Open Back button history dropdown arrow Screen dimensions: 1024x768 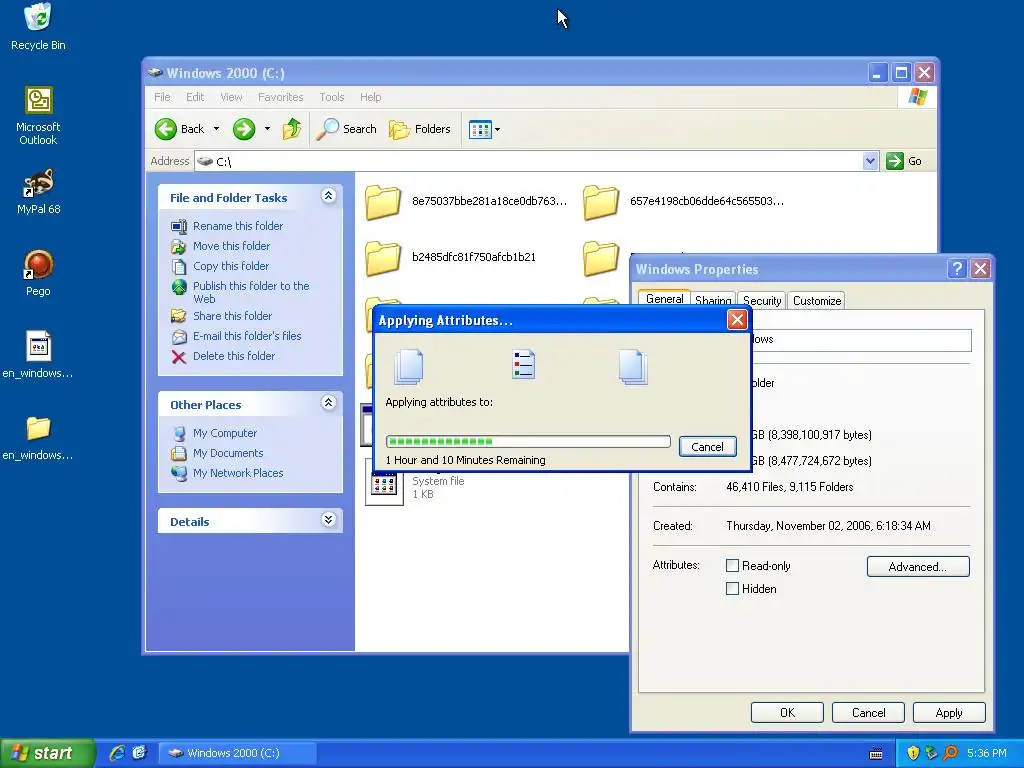coord(216,129)
